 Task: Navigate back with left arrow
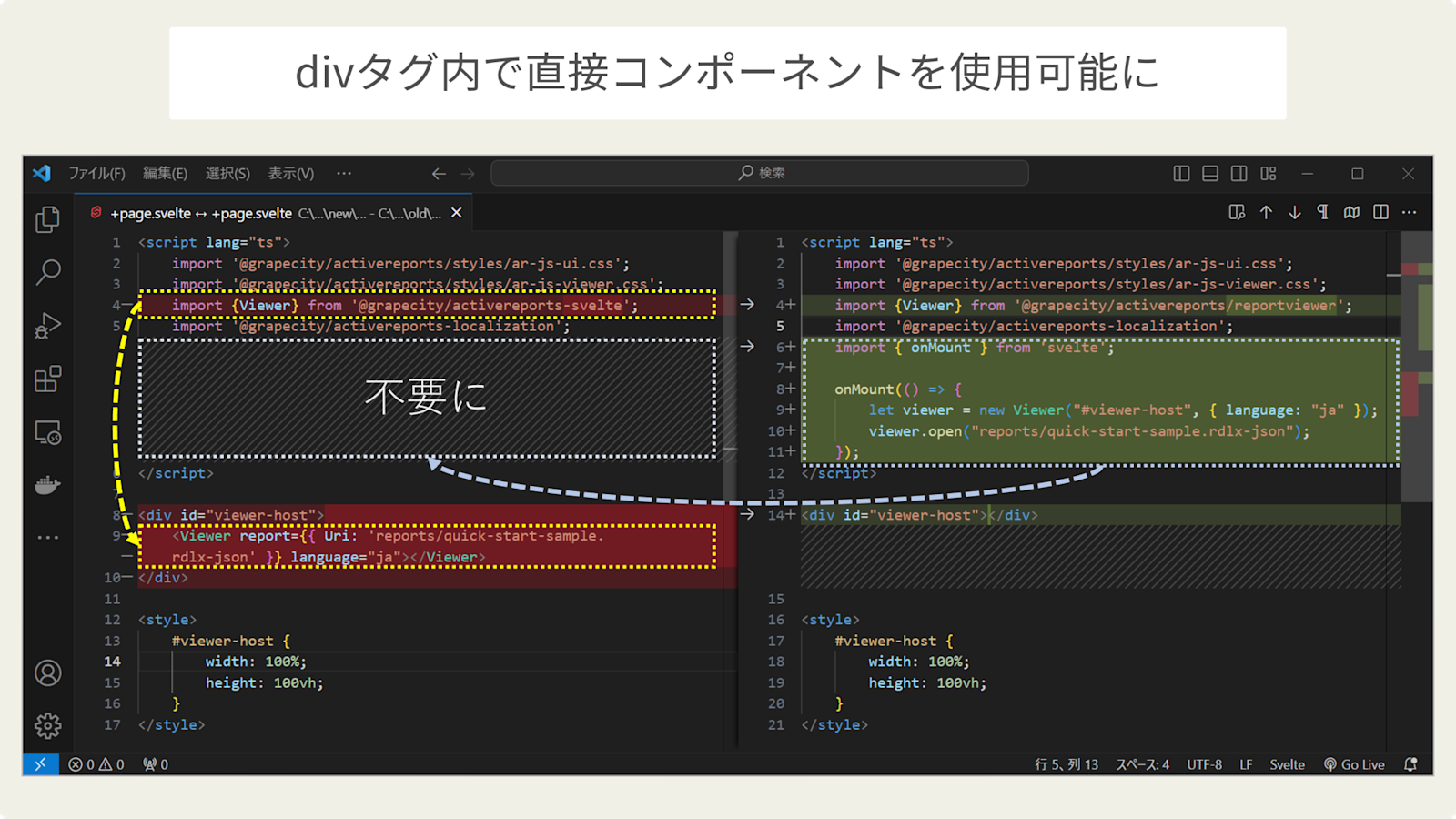point(439,173)
